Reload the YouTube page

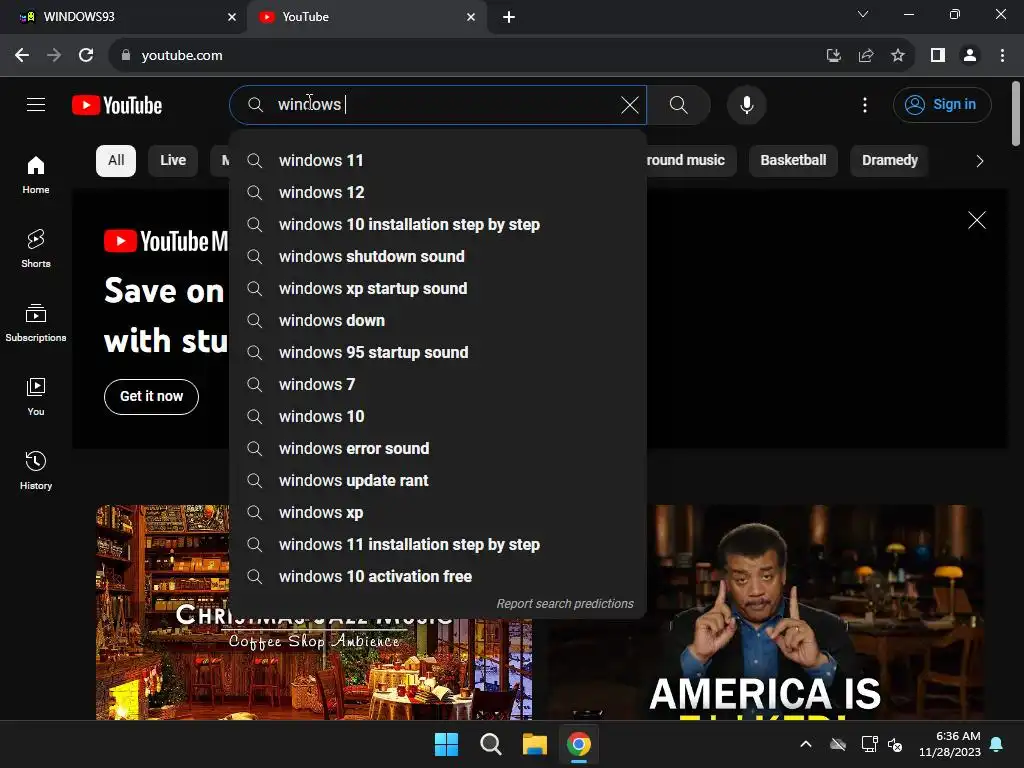click(86, 56)
